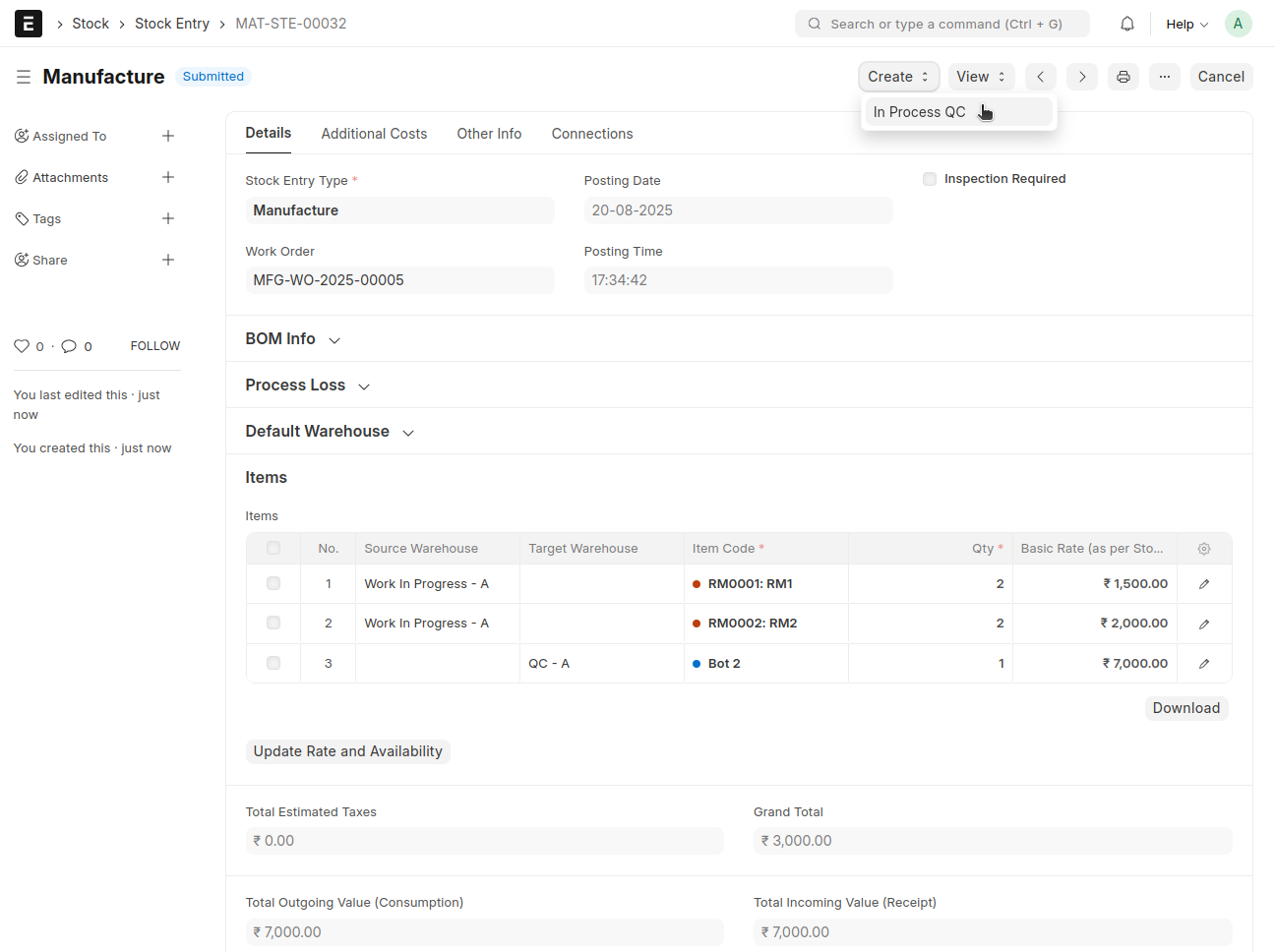Edit row for Bot 2 item with pencil icon

1204,664
